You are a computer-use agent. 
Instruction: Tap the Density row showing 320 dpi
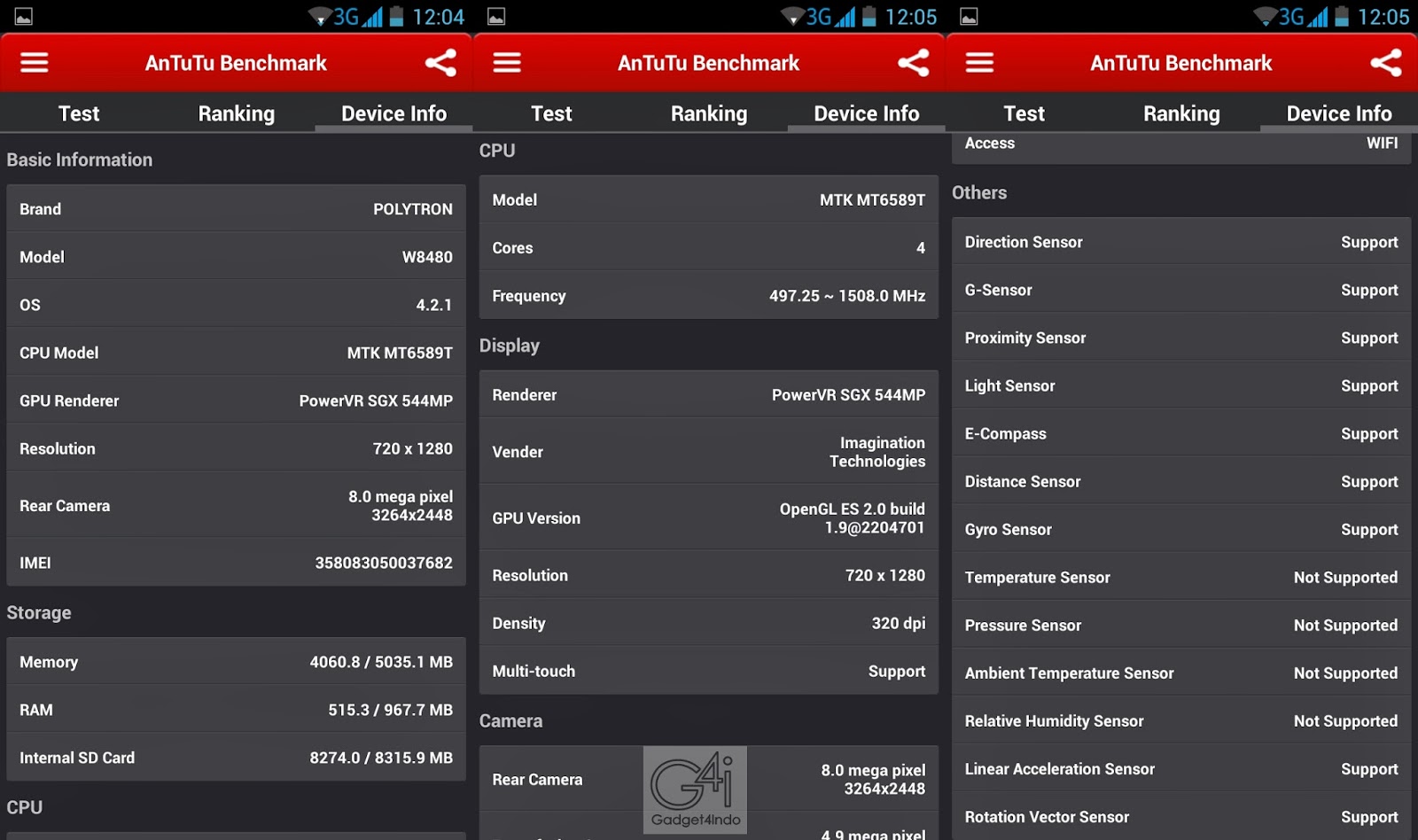709,623
